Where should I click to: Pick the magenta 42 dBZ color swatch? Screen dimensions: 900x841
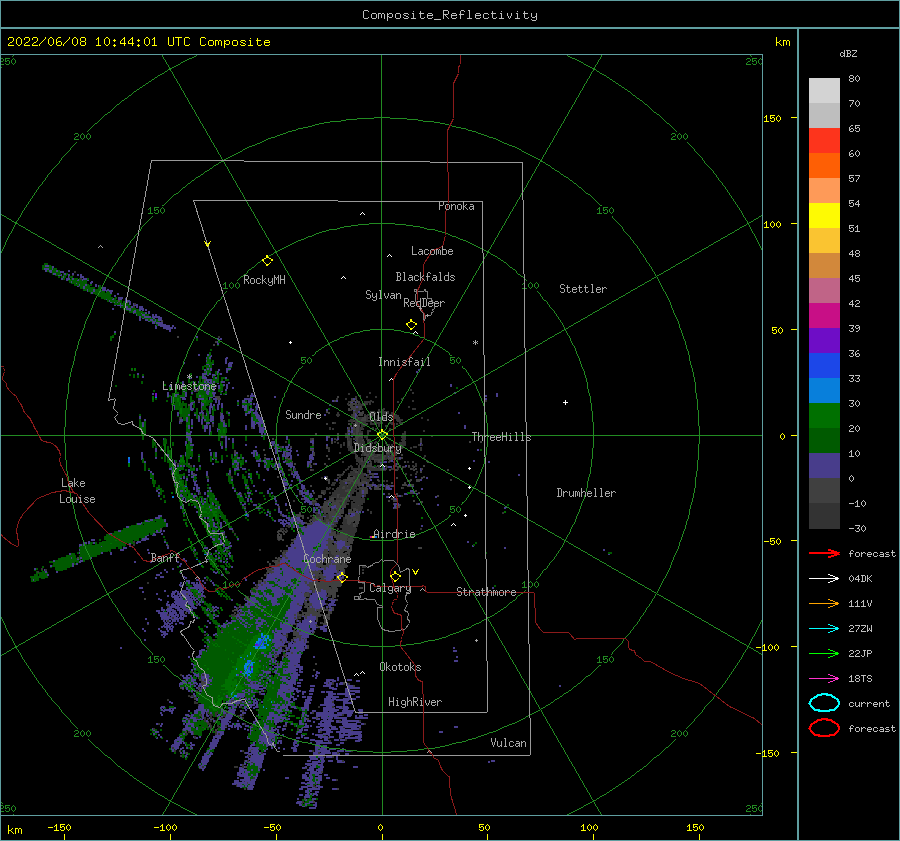point(824,315)
